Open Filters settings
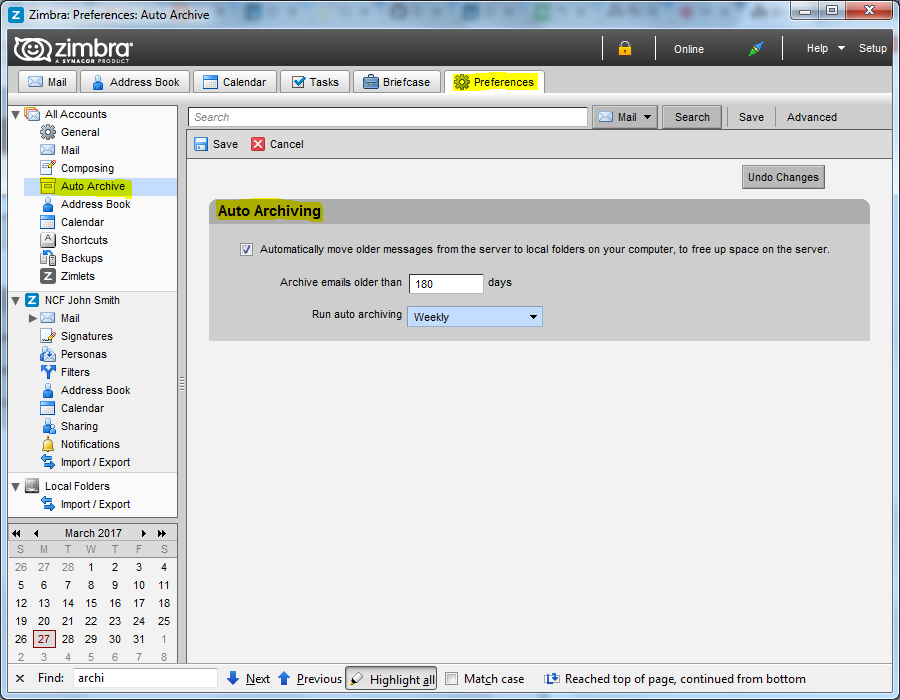 [75, 372]
